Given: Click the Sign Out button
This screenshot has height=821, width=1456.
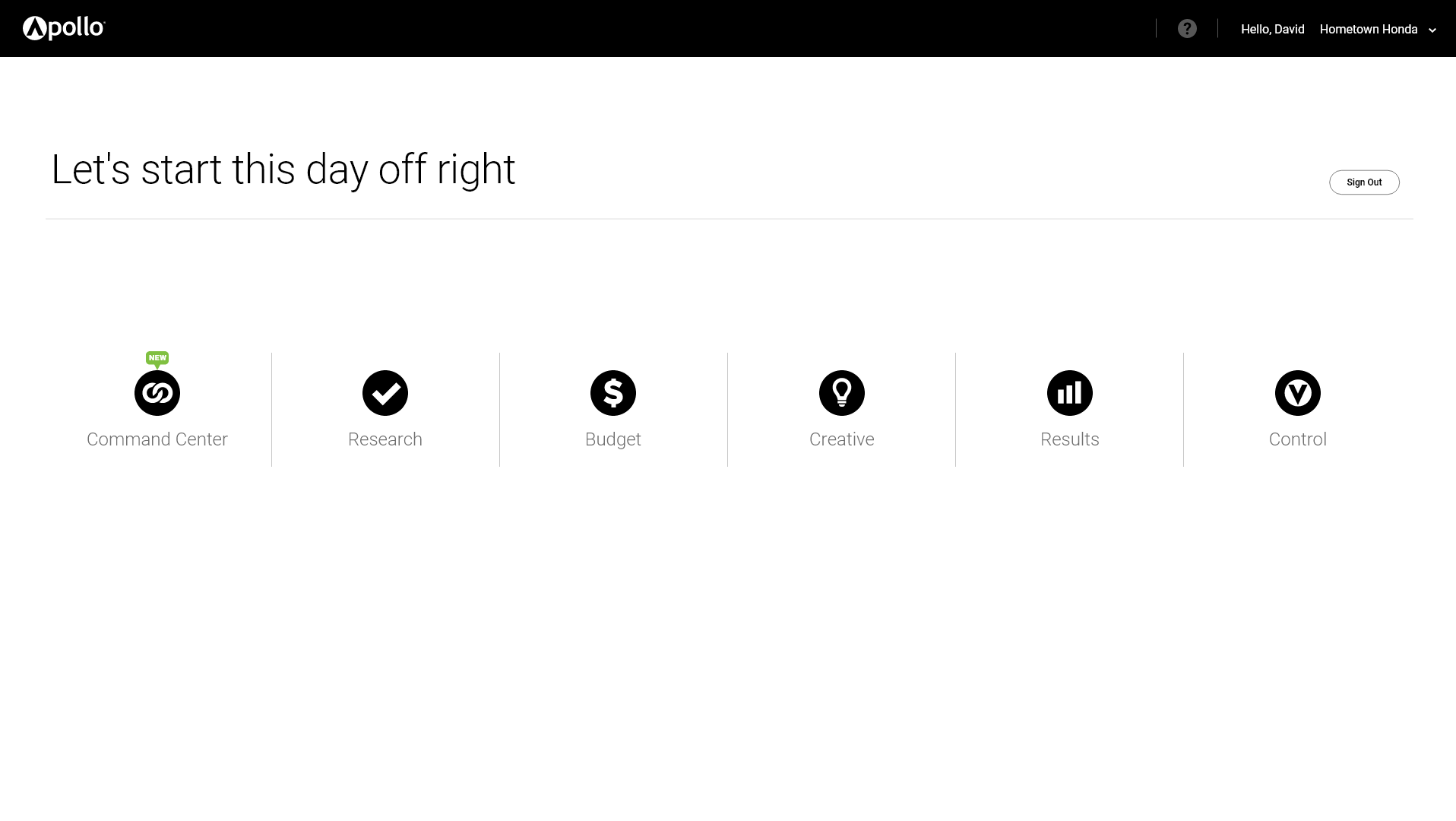Looking at the screenshot, I should pyautogui.click(x=1364, y=182).
